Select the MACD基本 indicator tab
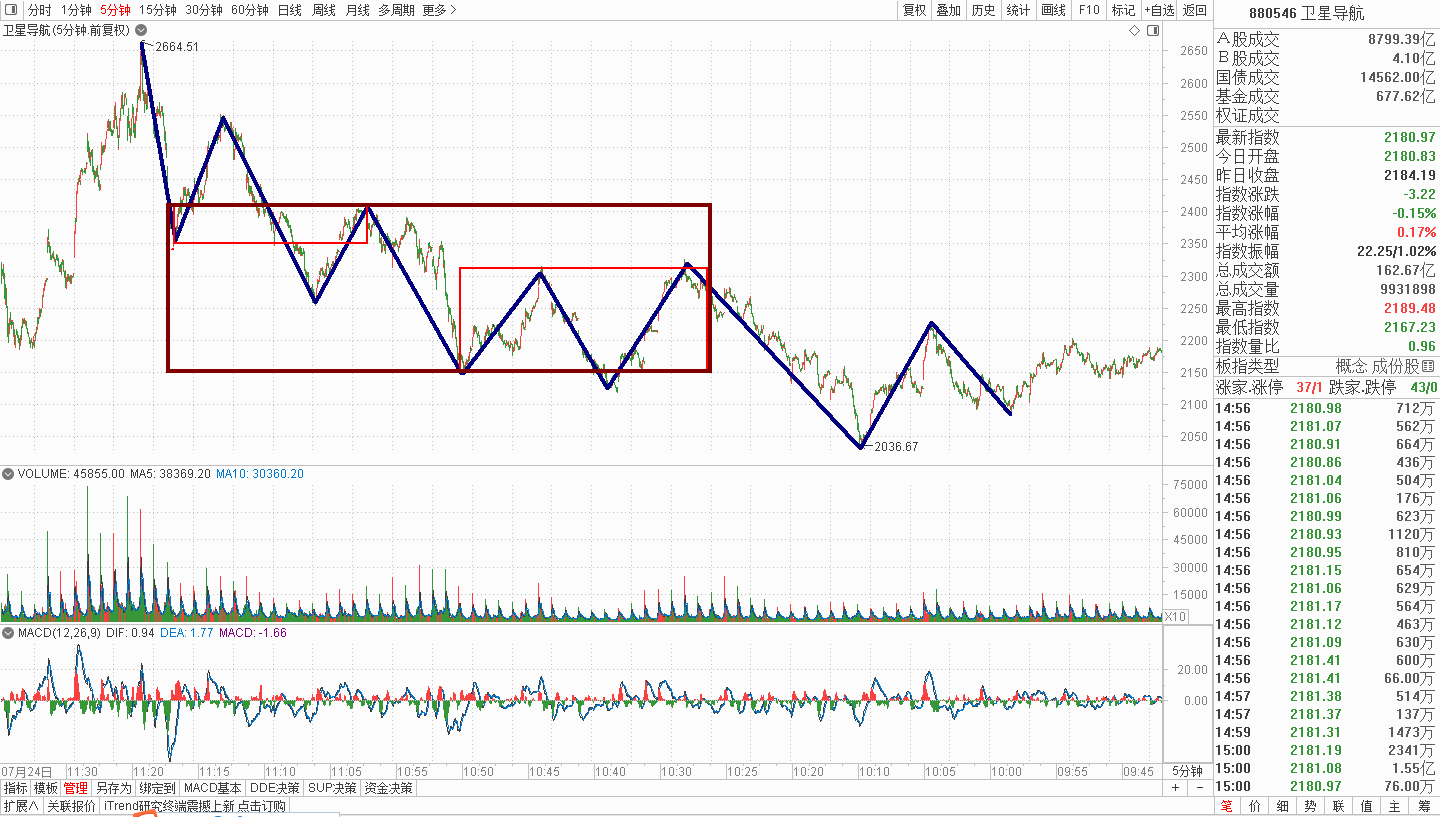 click(x=213, y=788)
